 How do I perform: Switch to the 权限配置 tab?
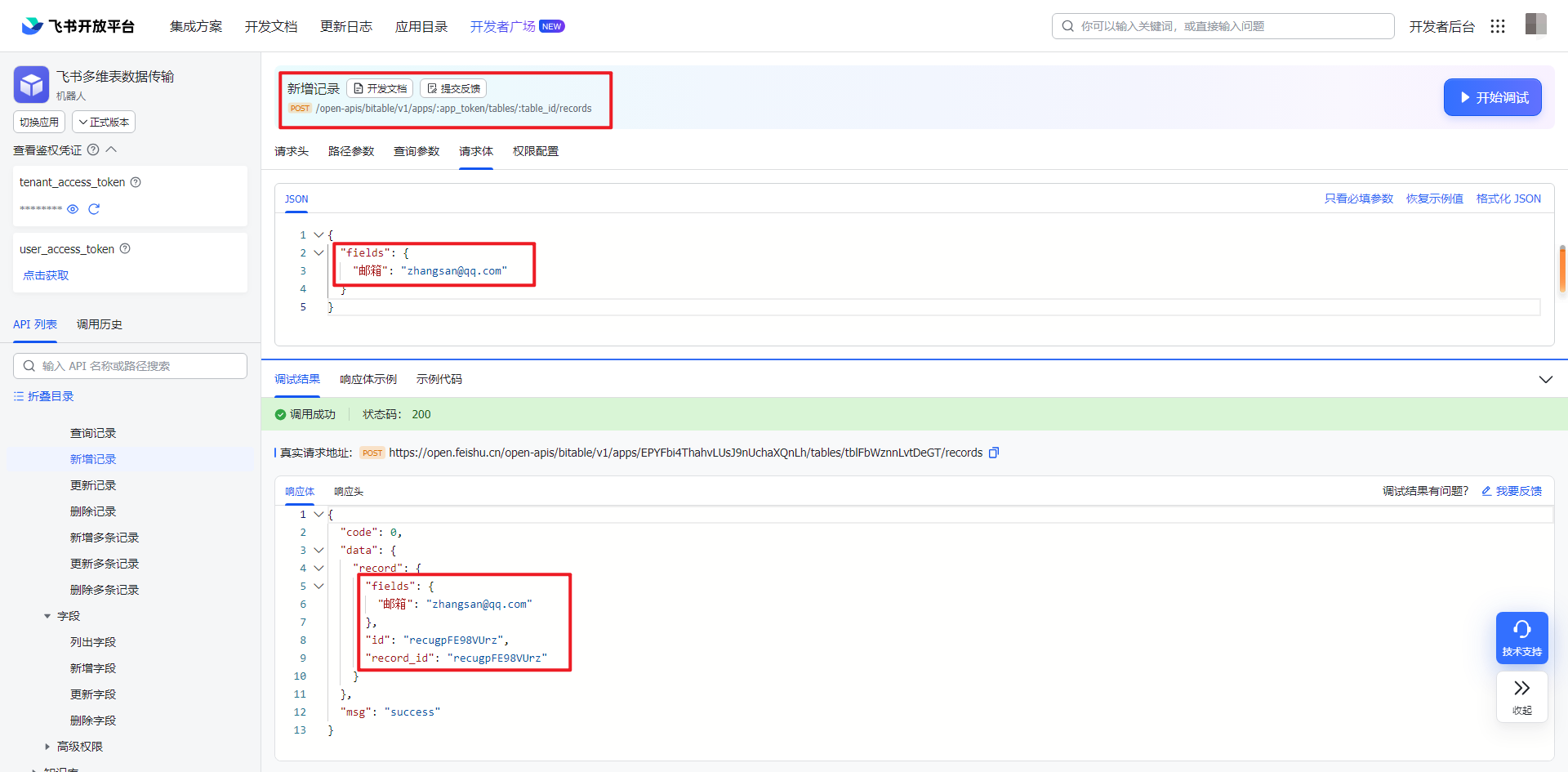pyautogui.click(x=536, y=151)
